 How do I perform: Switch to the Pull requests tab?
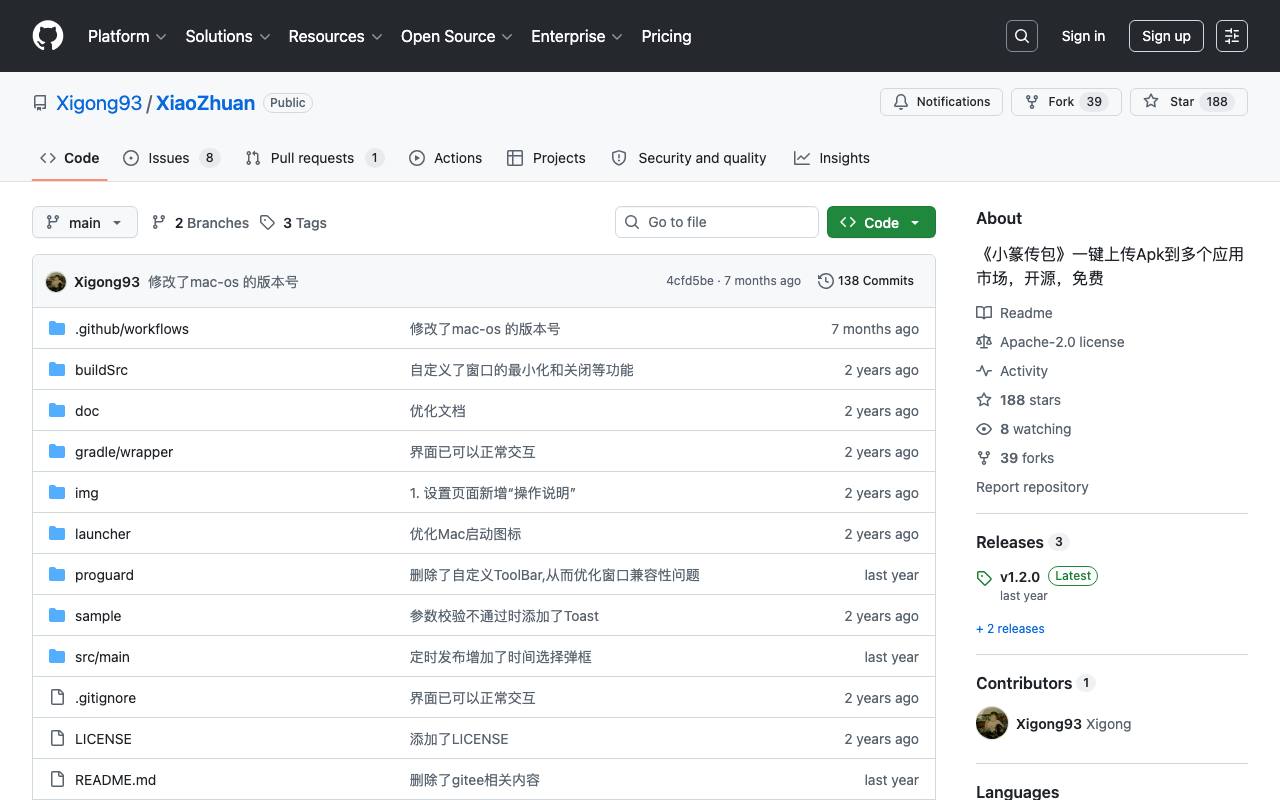pyautogui.click(x=315, y=158)
